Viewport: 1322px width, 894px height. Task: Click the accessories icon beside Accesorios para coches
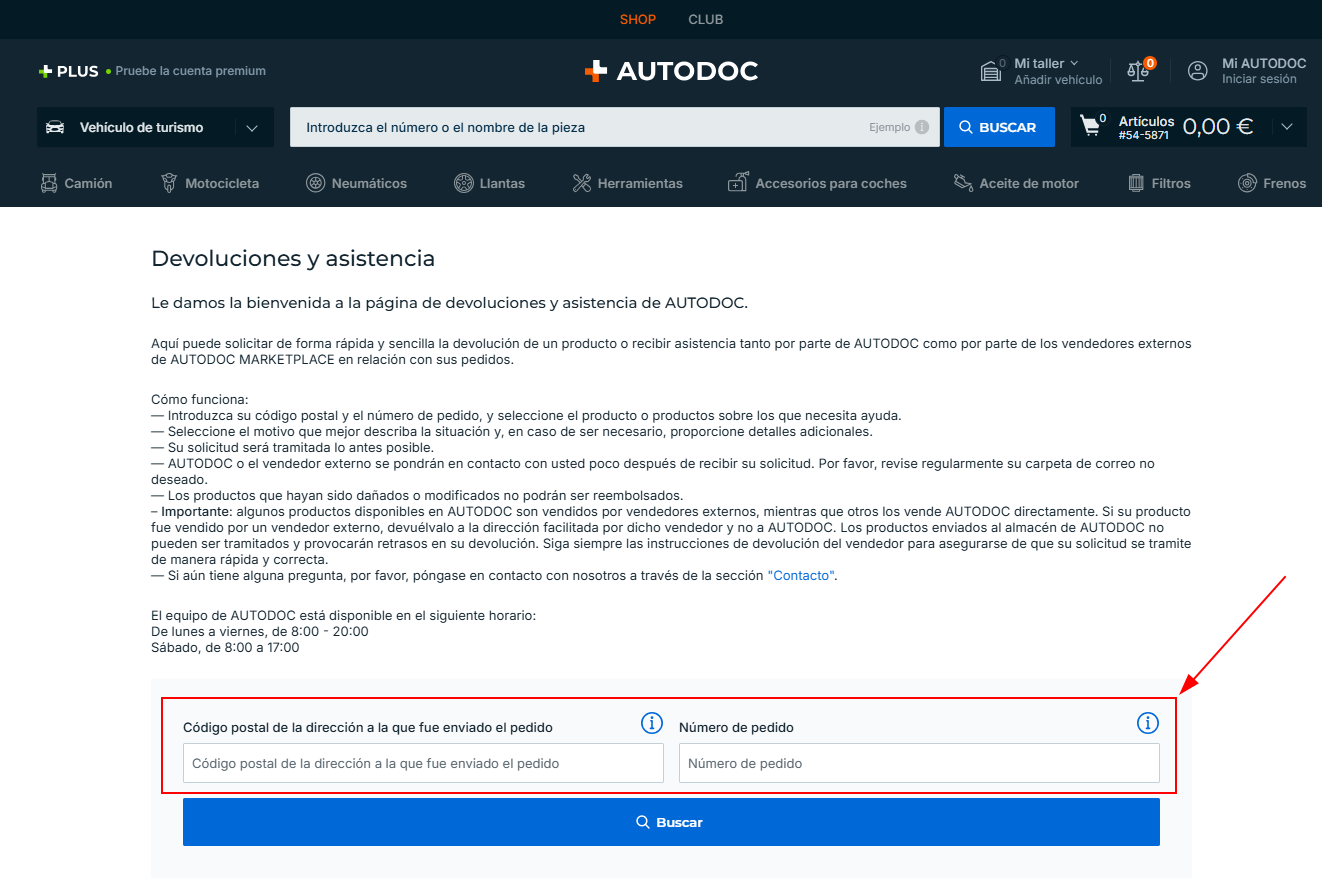[738, 183]
